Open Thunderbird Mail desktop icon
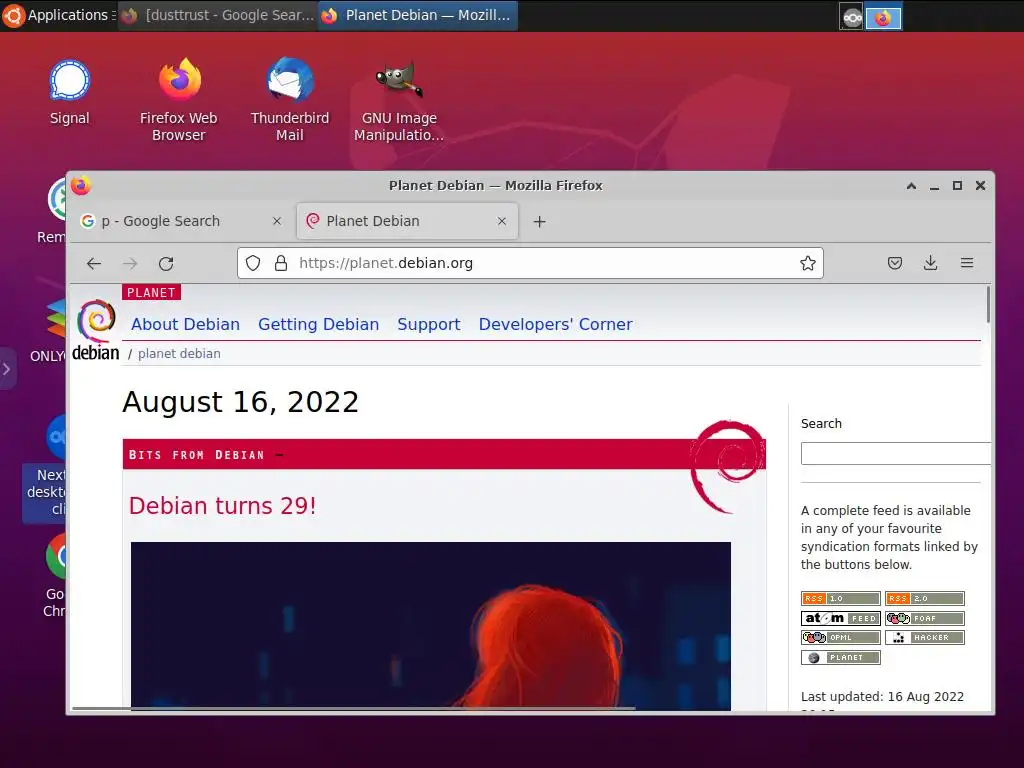Viewport: 1024px width, 768px height. (x=290, y=99)
